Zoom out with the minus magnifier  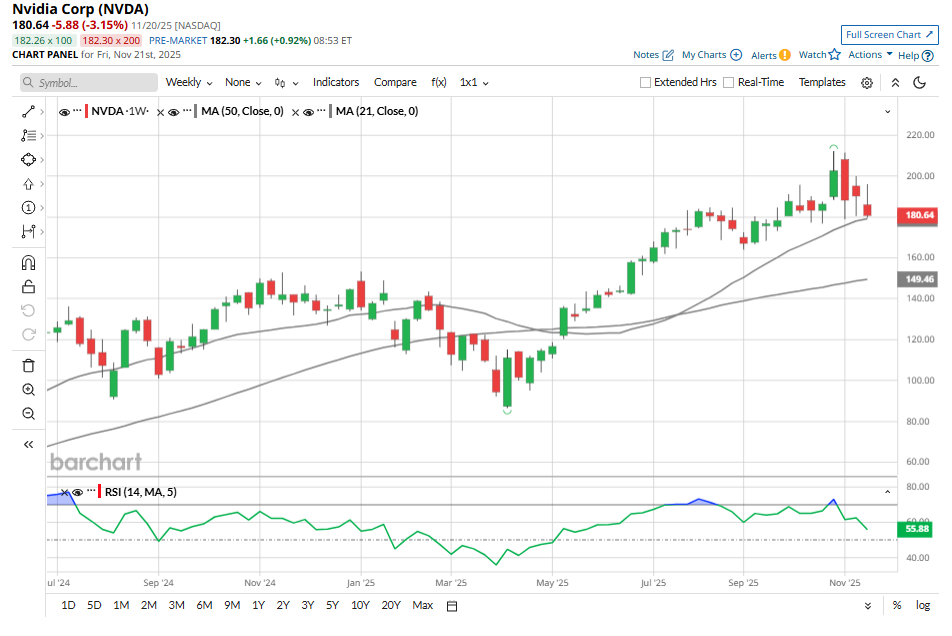(x=28, y=414)
